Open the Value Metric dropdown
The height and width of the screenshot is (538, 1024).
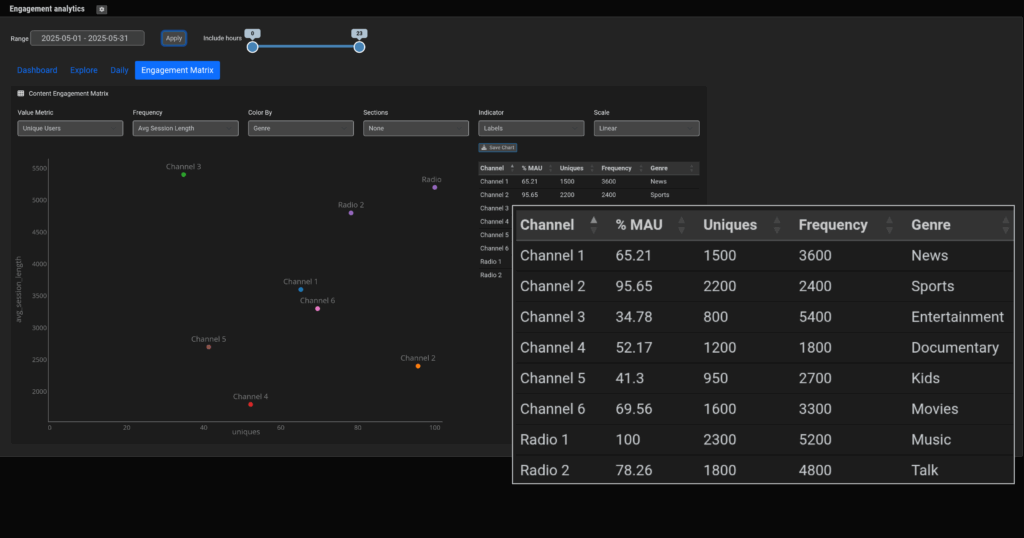tap(71, 128)
